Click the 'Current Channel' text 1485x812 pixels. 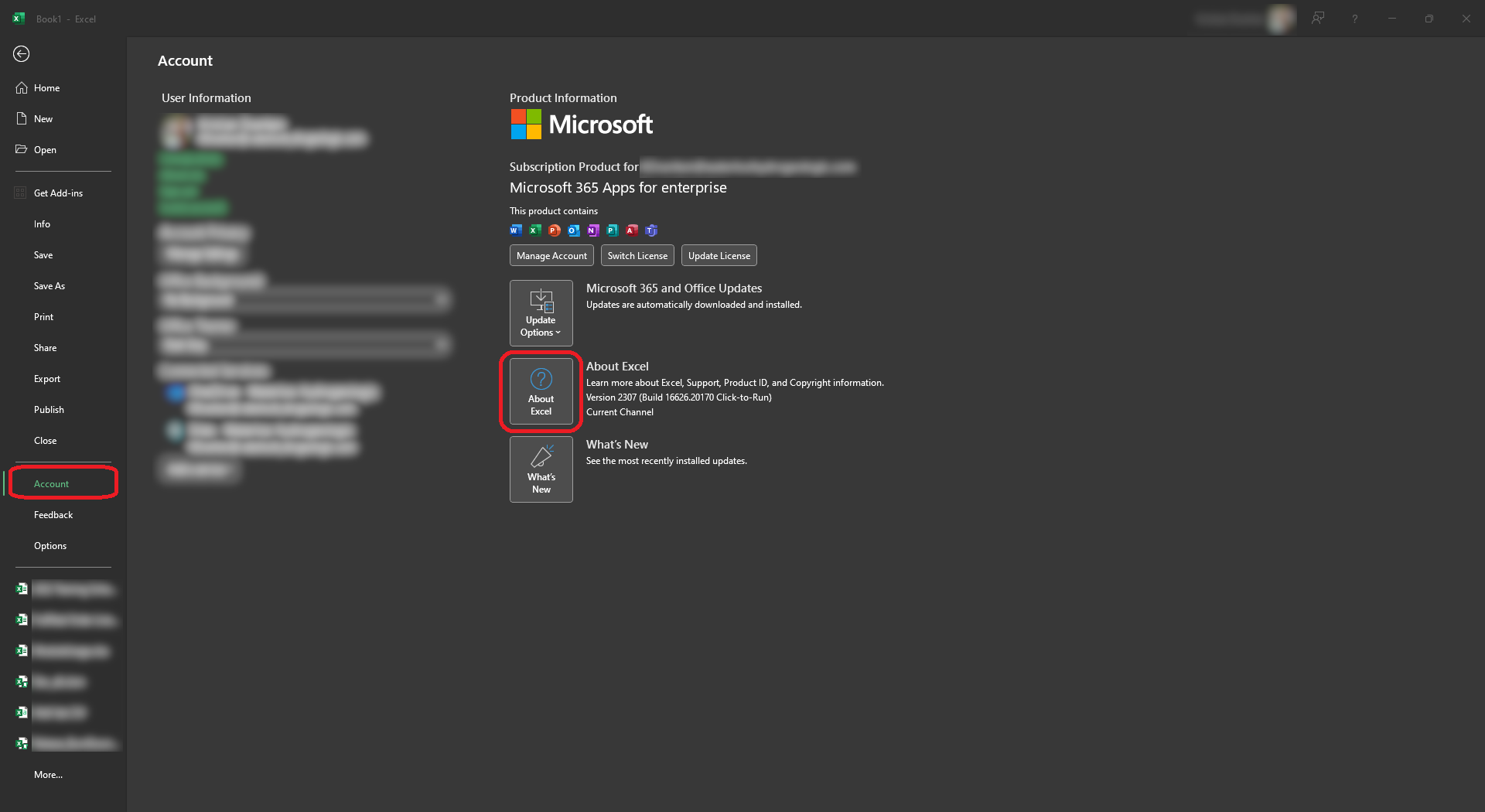(x=620, y=412)
